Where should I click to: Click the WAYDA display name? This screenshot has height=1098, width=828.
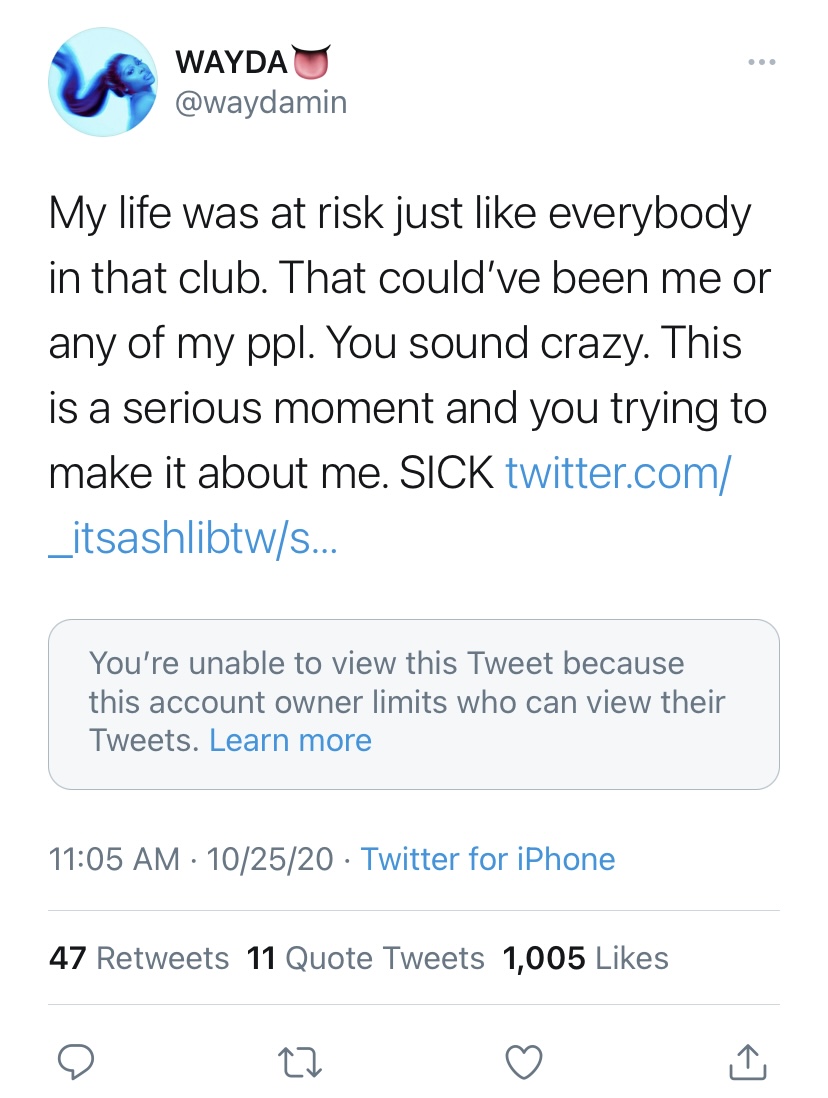point(230,62)
